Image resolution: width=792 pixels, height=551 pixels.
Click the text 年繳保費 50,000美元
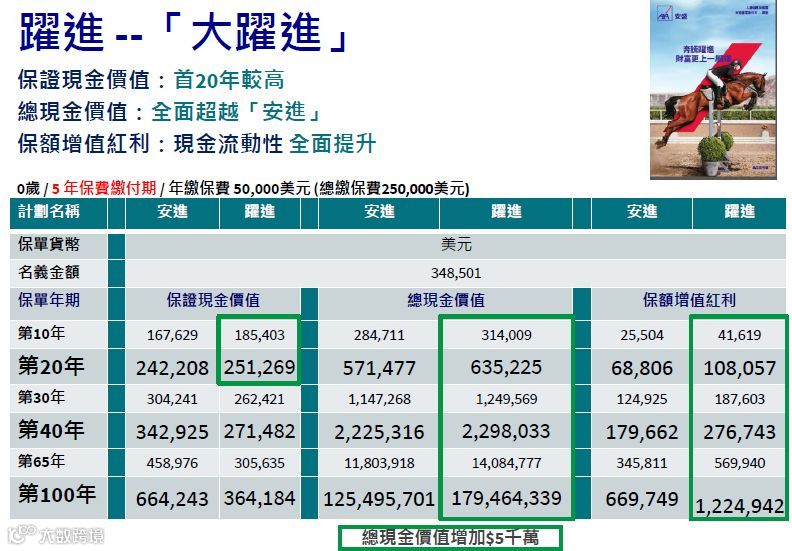tap(239, 188)
